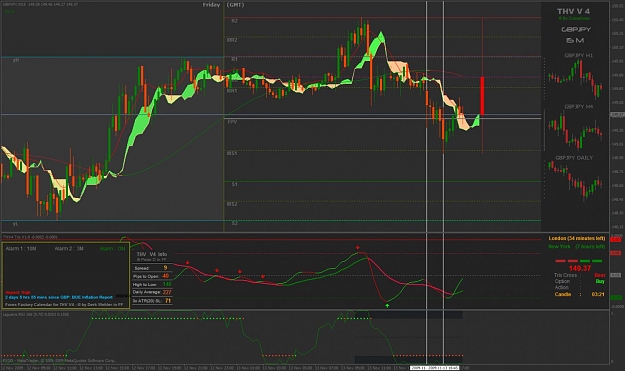Click the FPV pivot level label
The height and width of the screenshot is (371, 625).
(232, 122)
